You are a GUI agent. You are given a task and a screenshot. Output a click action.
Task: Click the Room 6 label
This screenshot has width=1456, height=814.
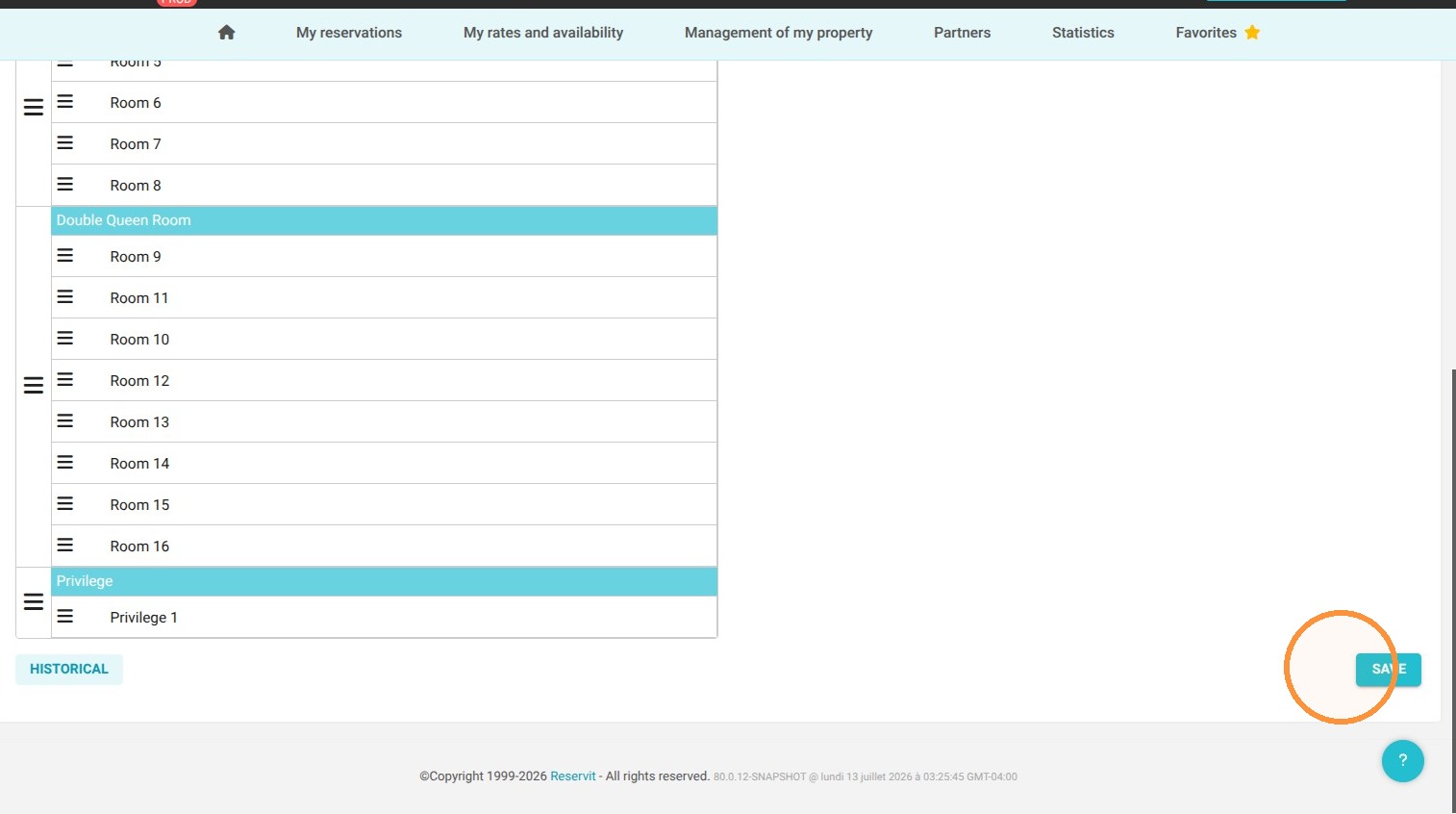136,103
